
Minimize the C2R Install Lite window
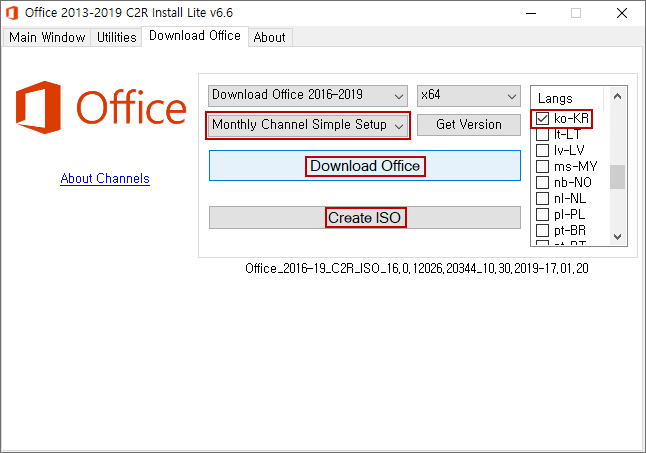(x=531, y=13)
